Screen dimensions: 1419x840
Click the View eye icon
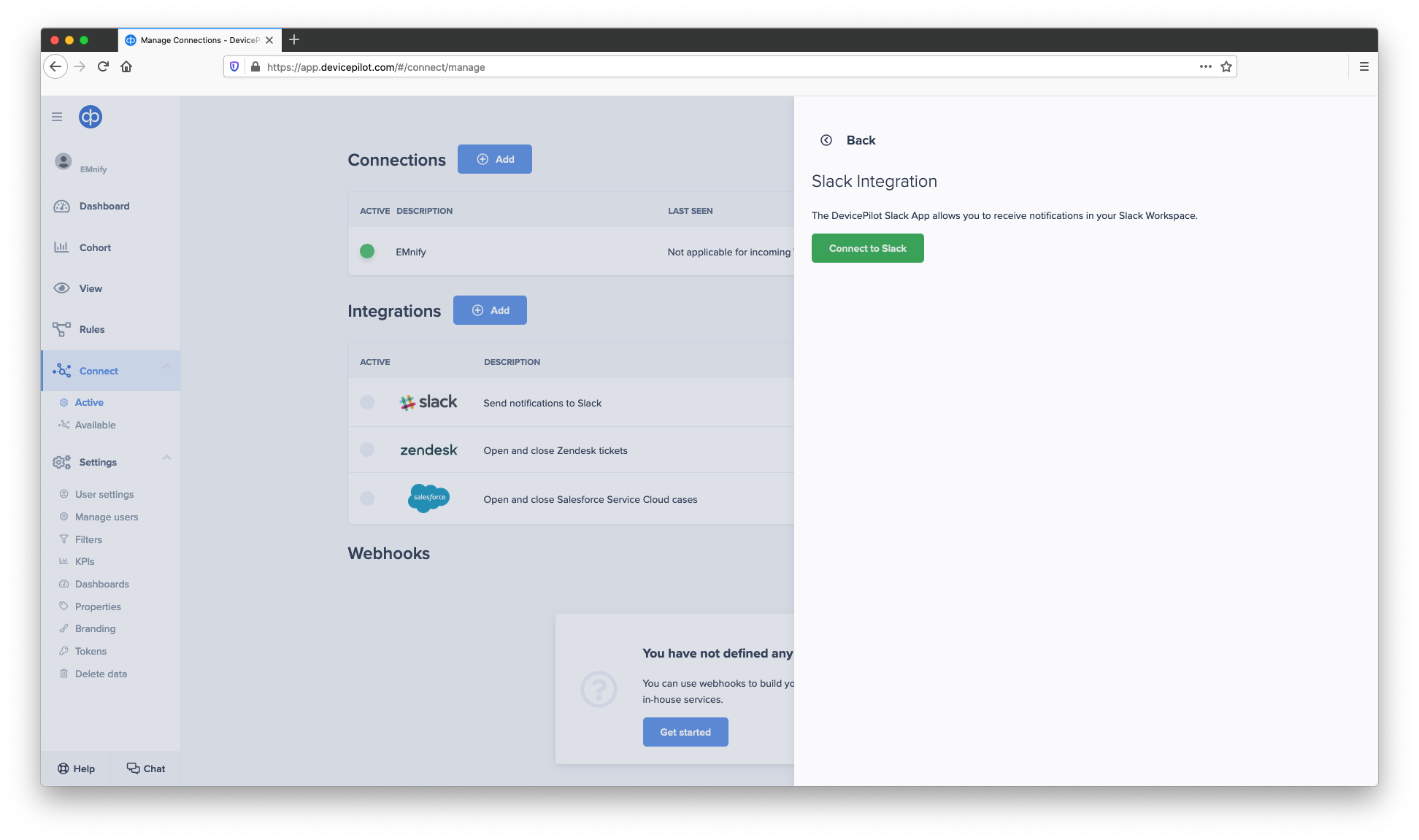[62, 288]
